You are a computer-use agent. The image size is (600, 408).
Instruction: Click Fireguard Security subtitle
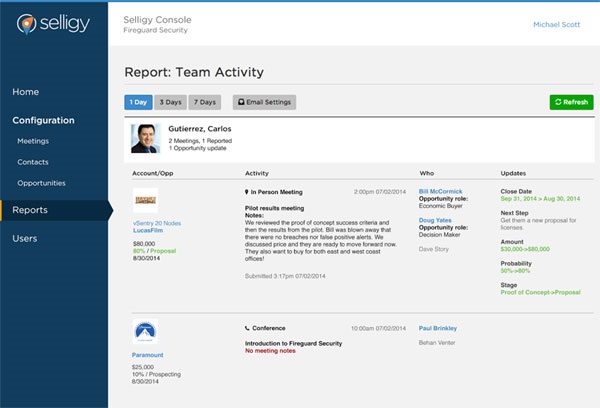point(155,30)
